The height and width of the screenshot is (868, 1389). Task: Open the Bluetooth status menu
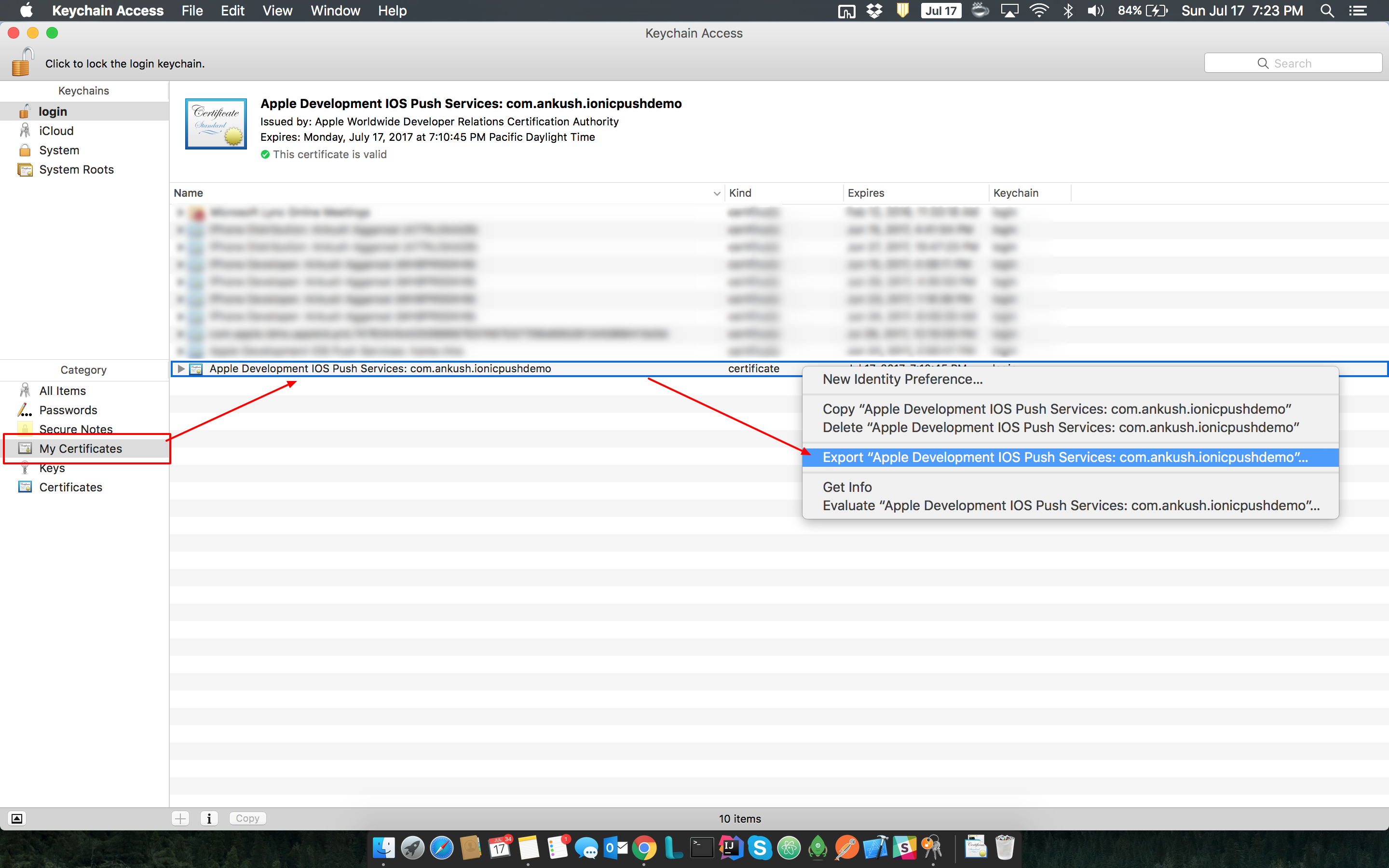[x=1068, y=10]
